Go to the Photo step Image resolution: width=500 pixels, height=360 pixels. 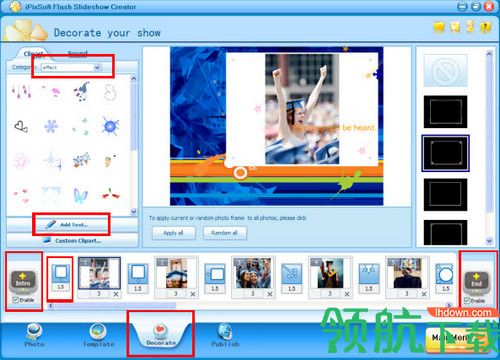click(34, 336)
